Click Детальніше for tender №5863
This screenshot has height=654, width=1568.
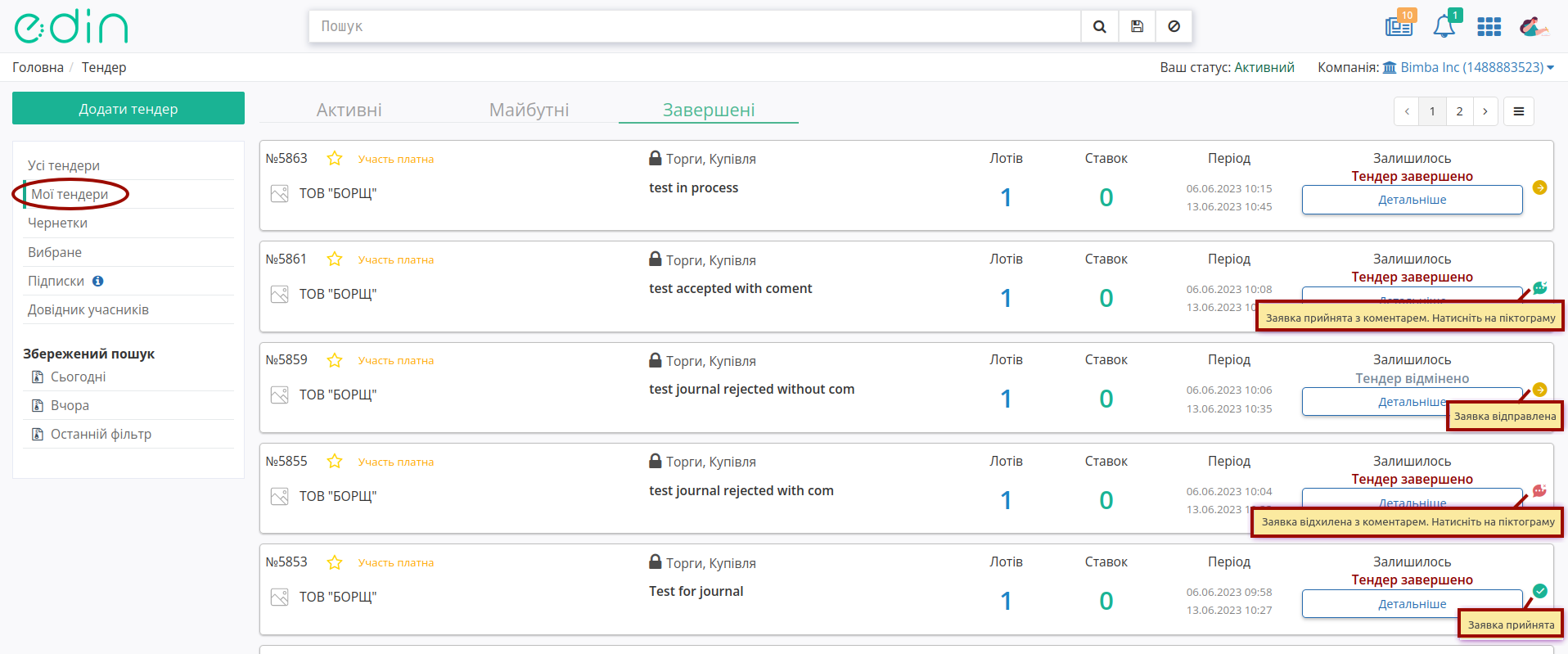1412,200
